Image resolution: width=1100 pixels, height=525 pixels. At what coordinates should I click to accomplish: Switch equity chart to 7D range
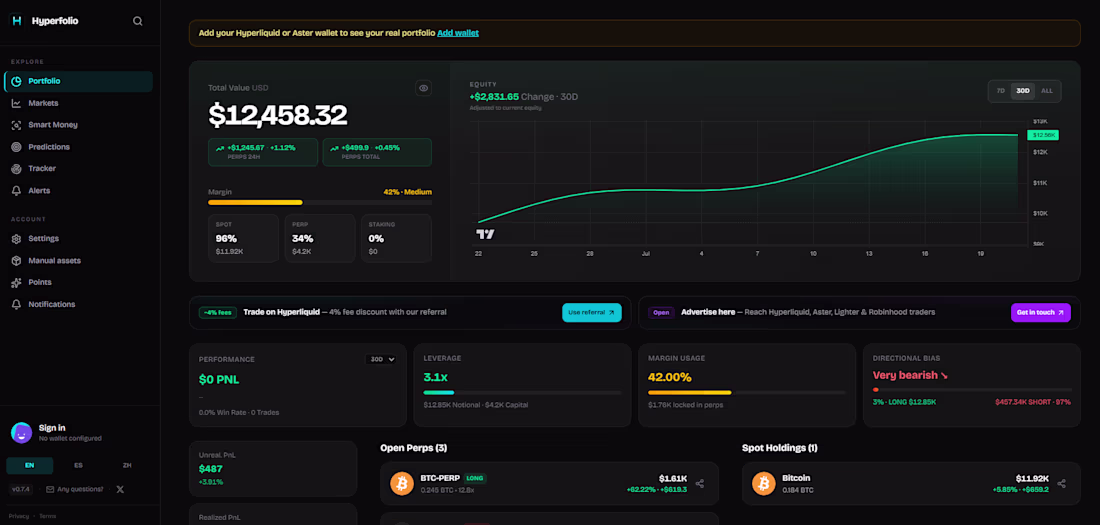(x=1001, y=91)
